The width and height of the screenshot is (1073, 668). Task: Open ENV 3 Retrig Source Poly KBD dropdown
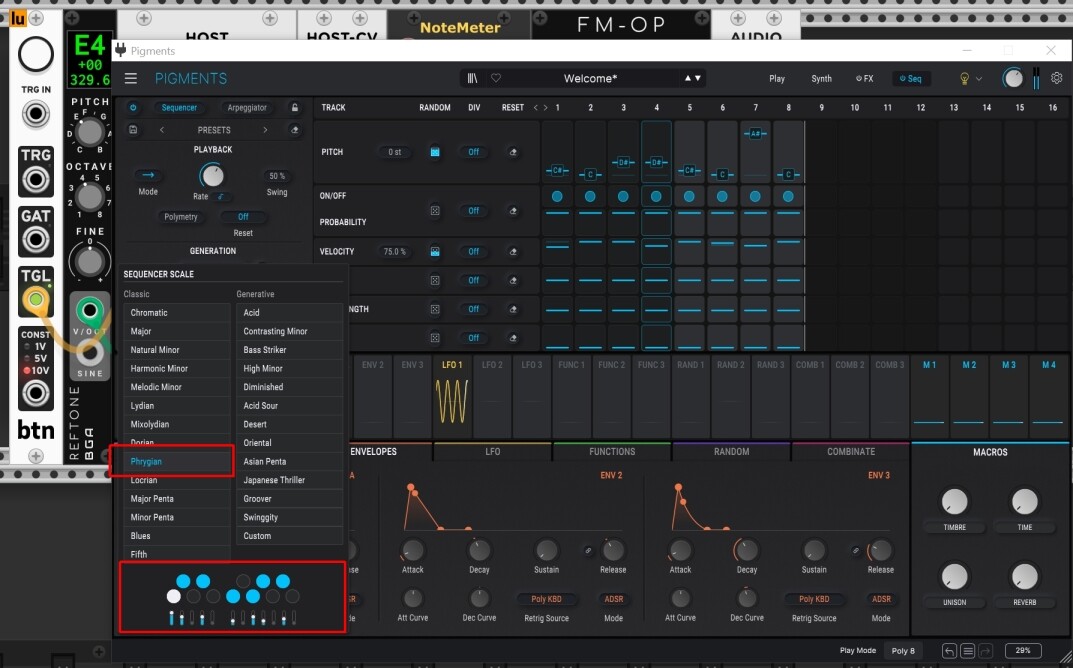click(814, 599)
